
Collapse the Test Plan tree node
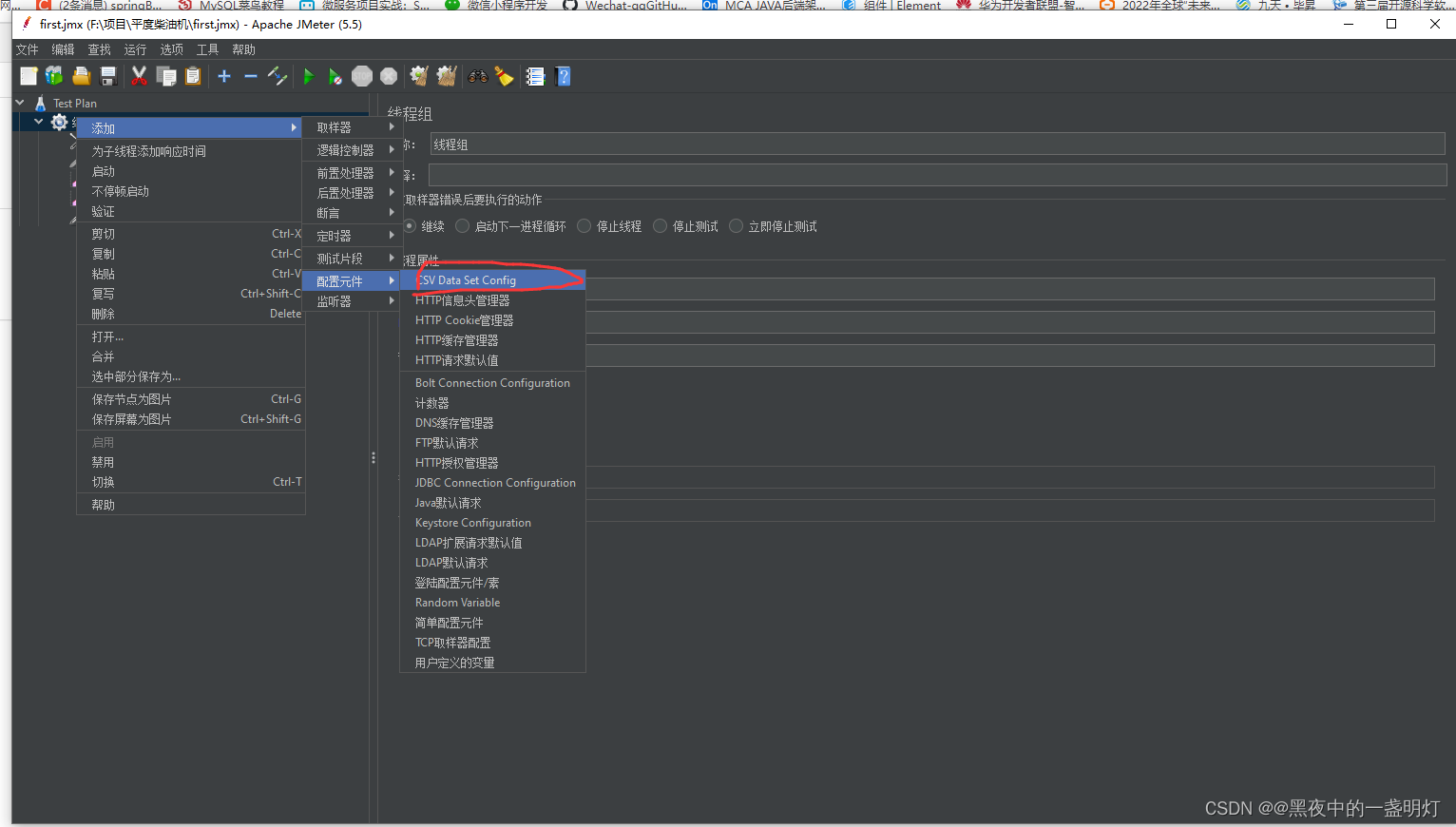click(20, 102)
